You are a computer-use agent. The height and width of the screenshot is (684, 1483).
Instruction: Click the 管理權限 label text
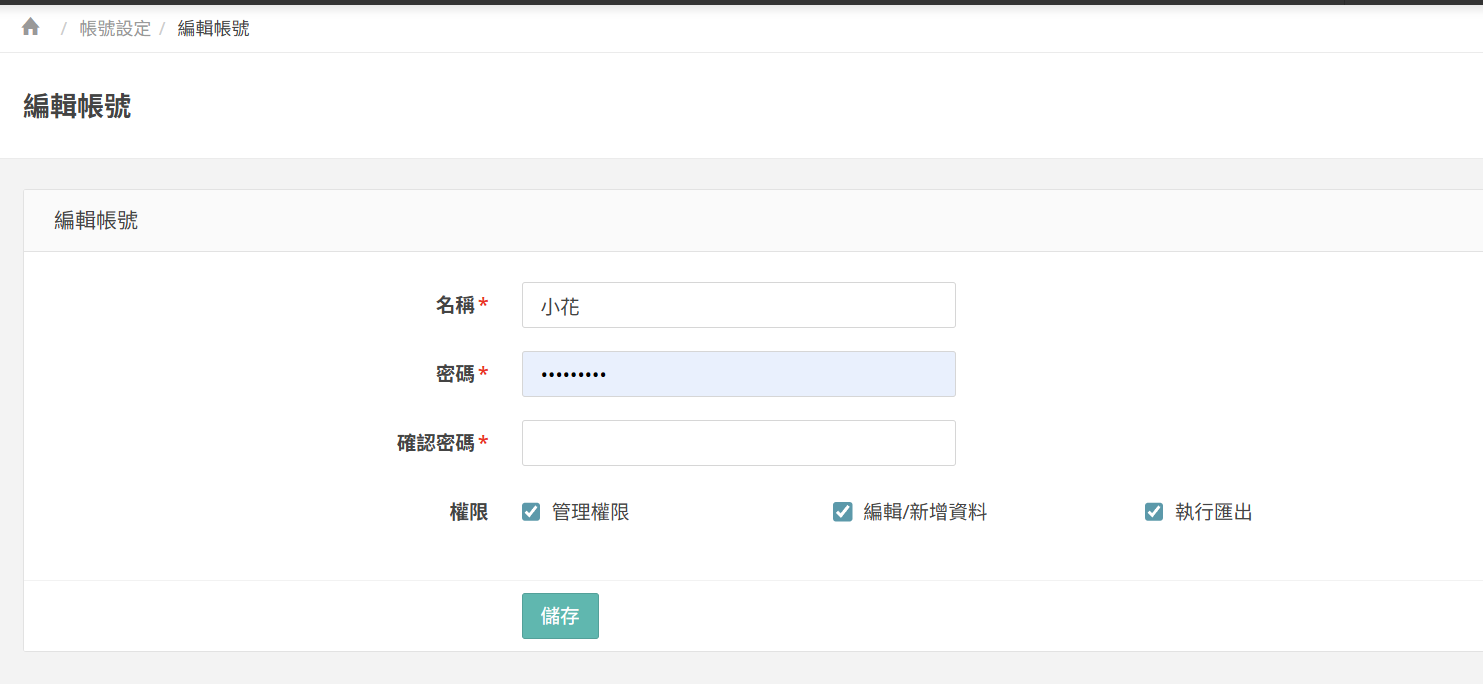pyautogui.click(x=590, y=512)
